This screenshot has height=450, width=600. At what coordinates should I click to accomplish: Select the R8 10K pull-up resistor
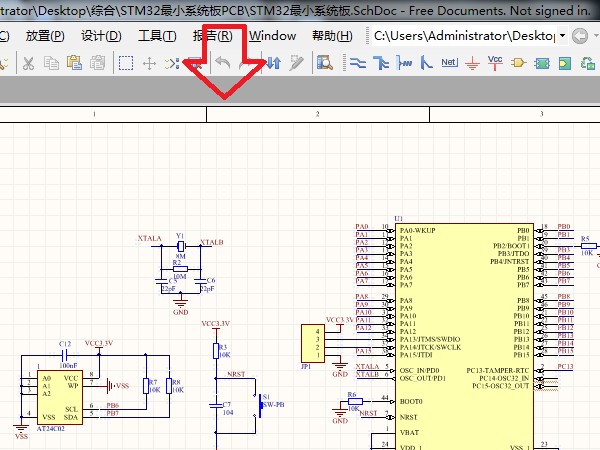pos(169,386)
